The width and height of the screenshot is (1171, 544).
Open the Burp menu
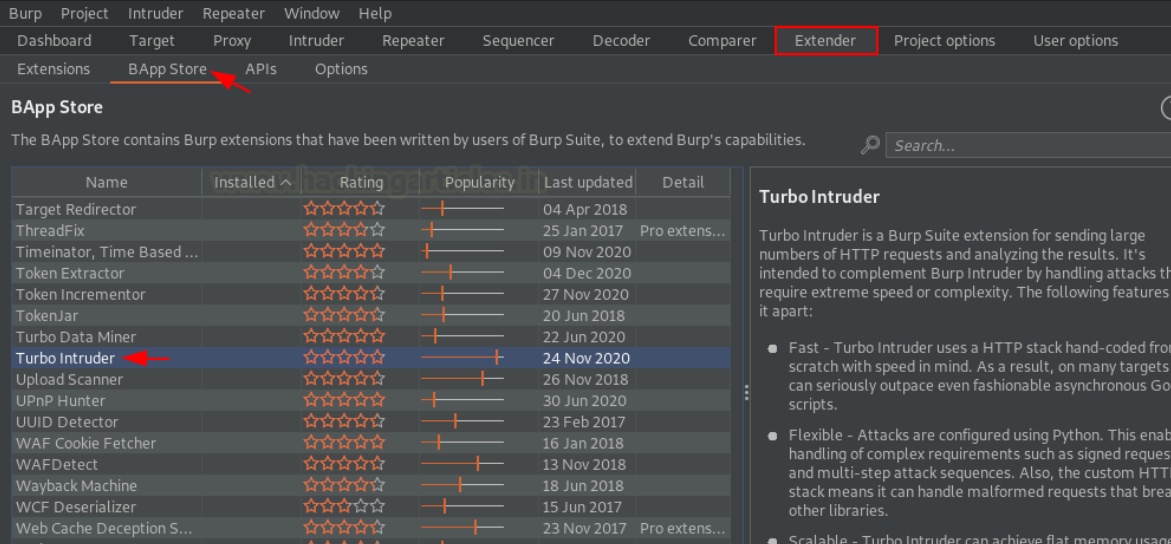click(25, 13)
